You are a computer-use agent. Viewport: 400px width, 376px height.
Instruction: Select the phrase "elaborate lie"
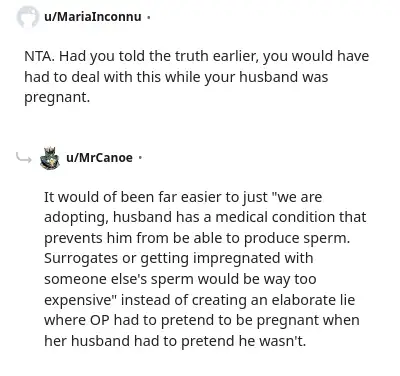click(x=313, y=300)
